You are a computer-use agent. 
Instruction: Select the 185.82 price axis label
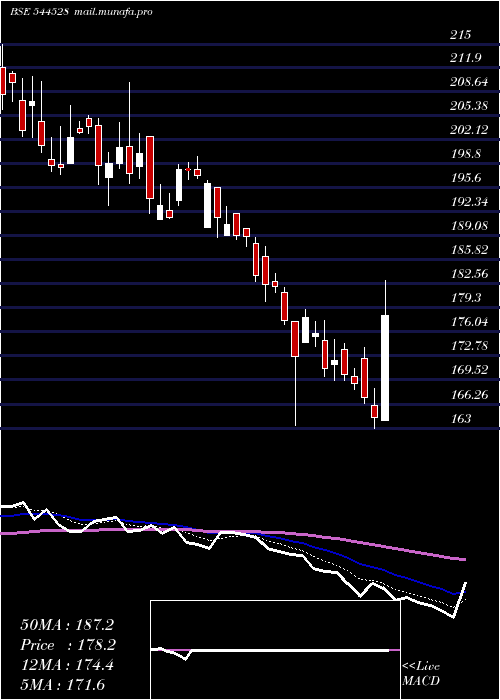tap(468, 250)
